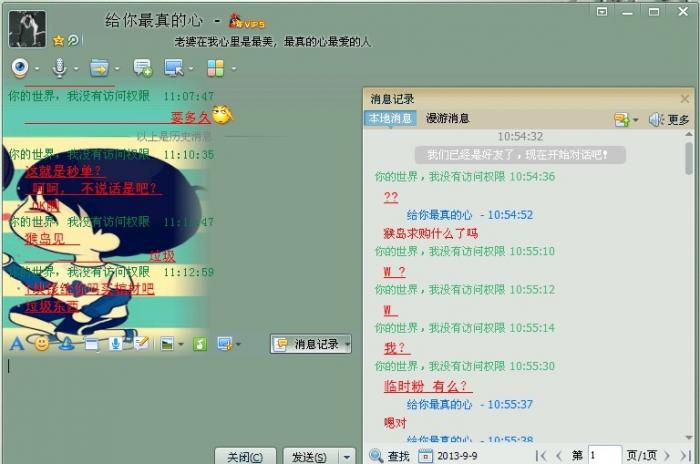Image resolution: width=700 pixels, height=464 pixels.
Task: Start a video call with webcam icon
Action: point(20,68)
